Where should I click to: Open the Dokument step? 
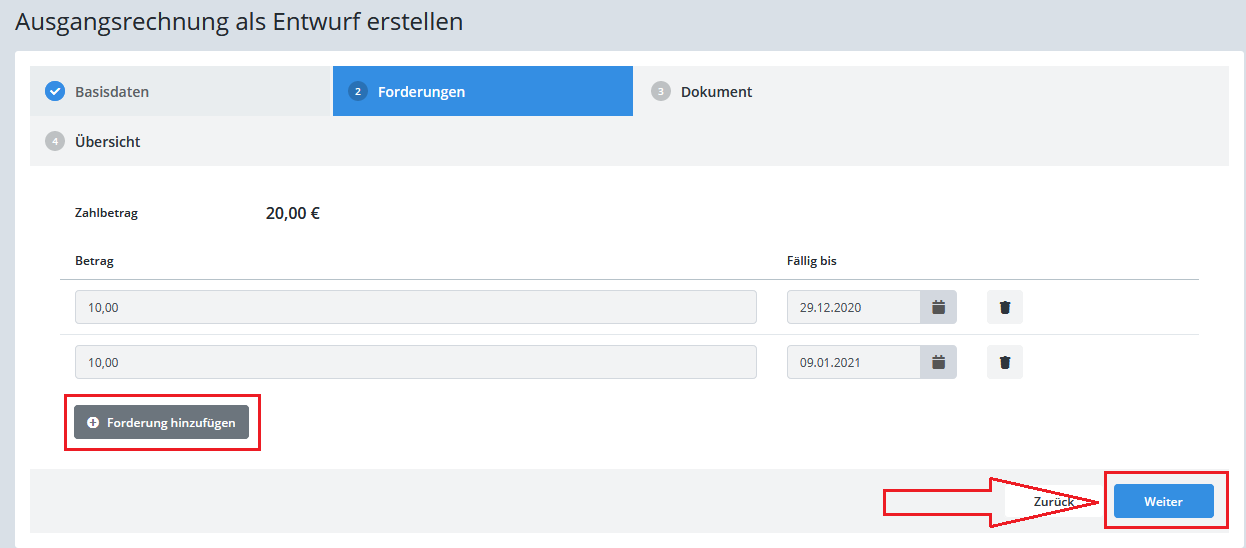[x=785, y=91]
